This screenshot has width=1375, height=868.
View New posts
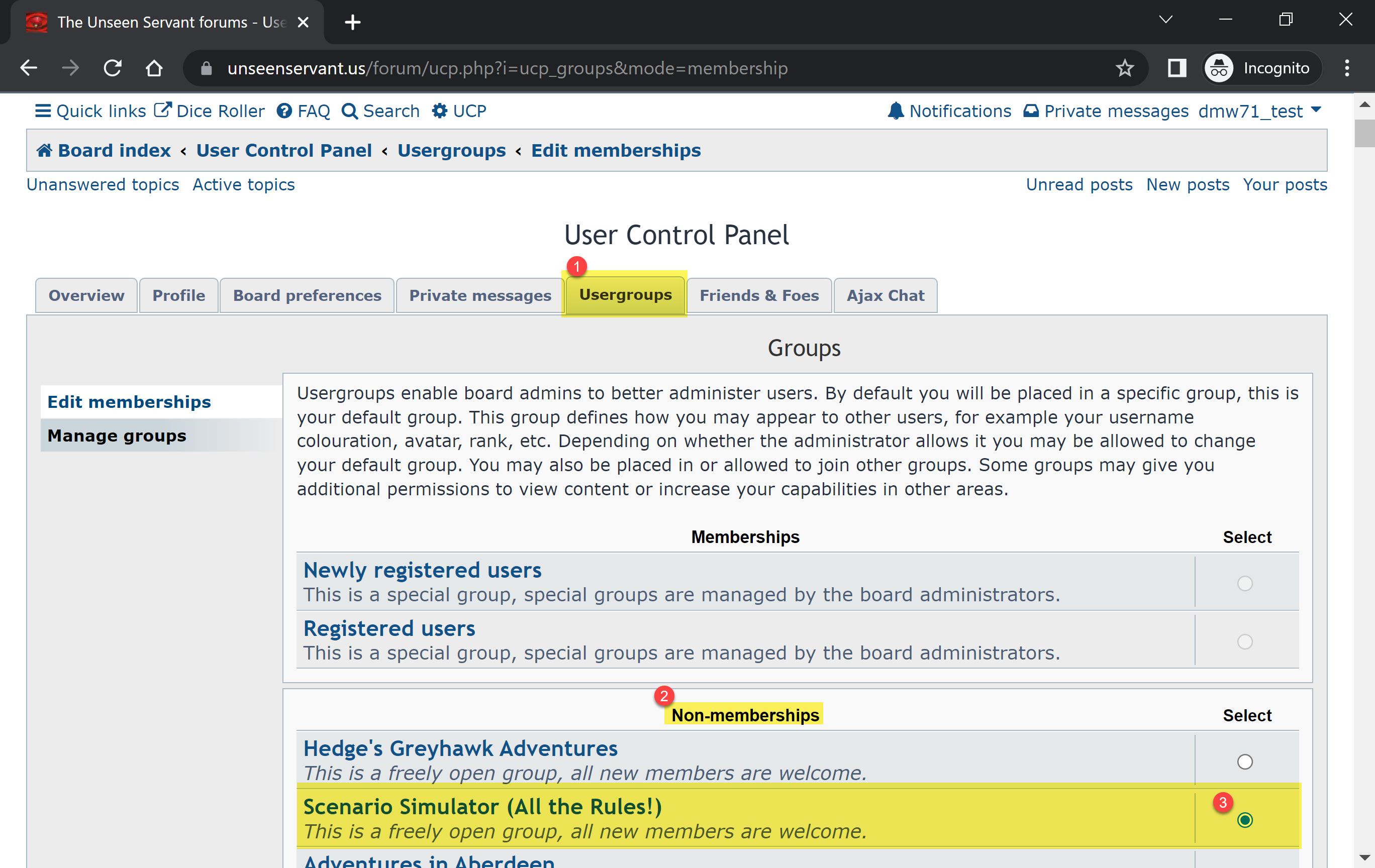click(1188, 184)
